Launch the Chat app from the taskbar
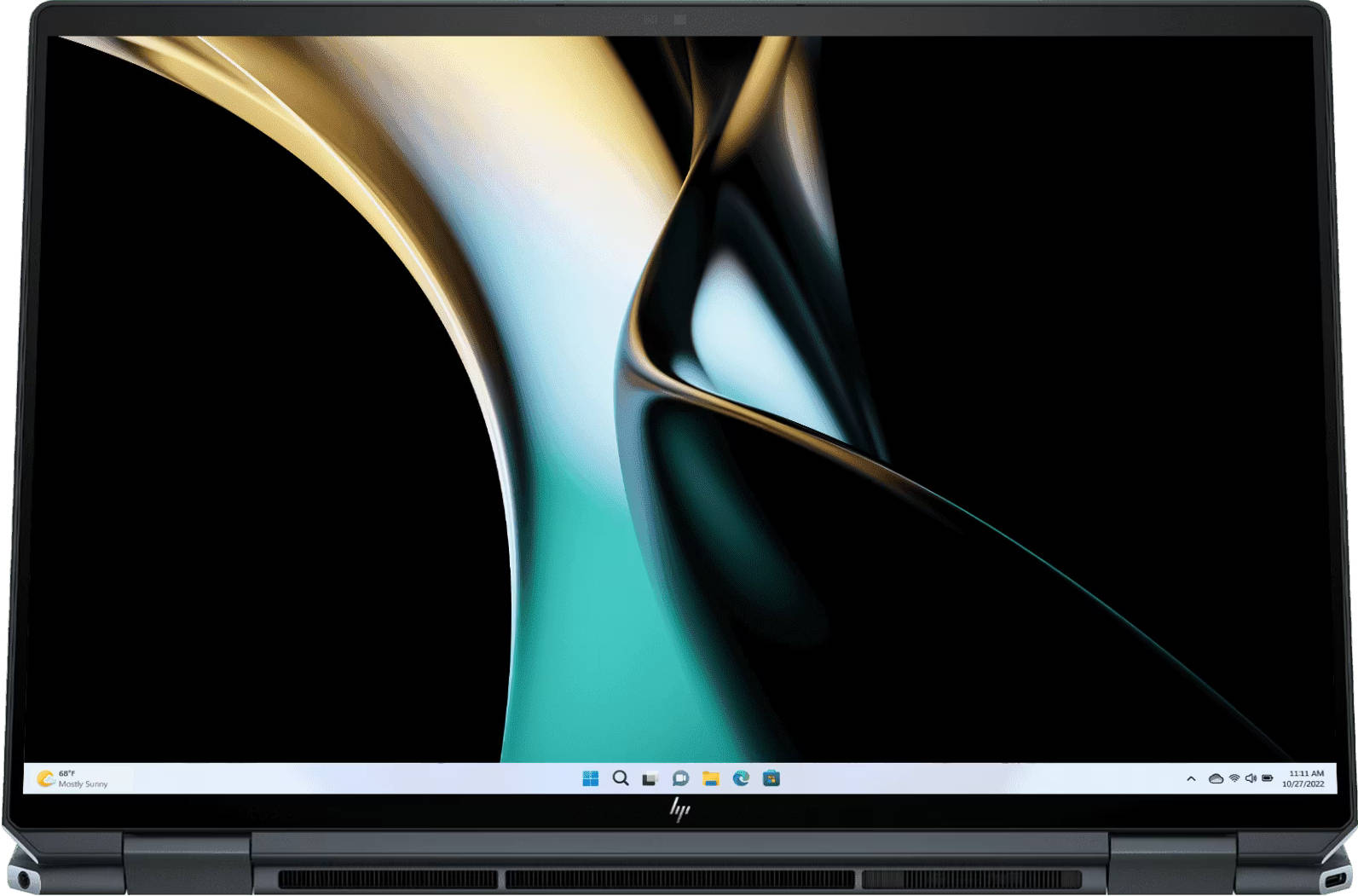This screenshot has width=1358, height=896. coord(680,778)
